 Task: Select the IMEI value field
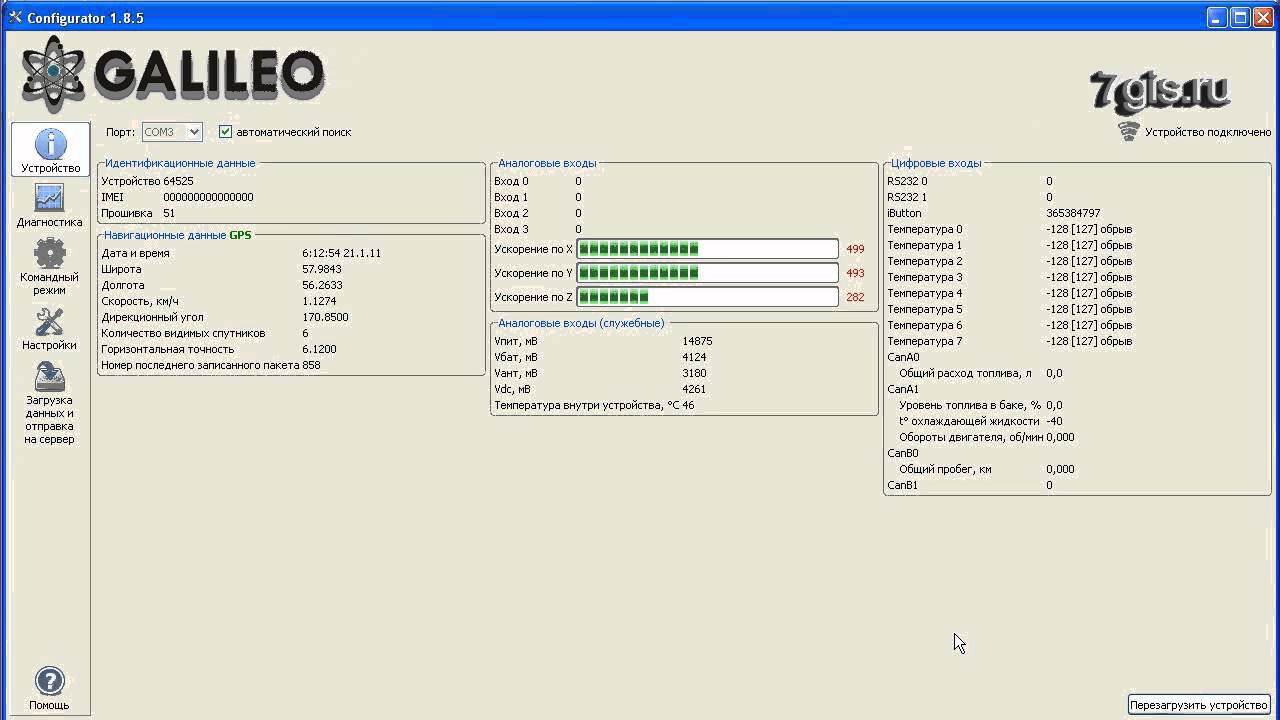(208, 198)
